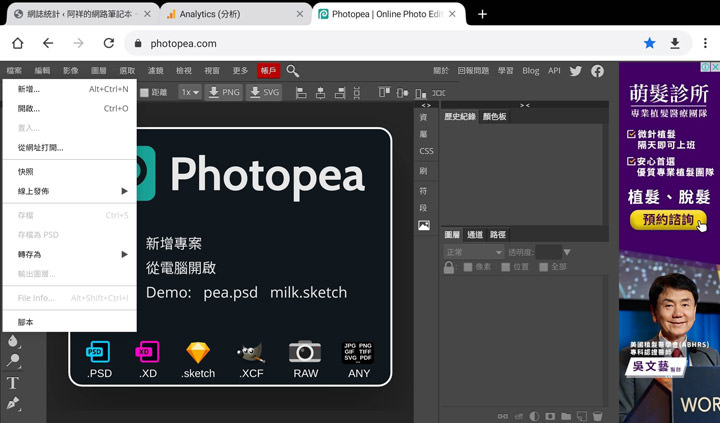Switch to the Analytics (分析) browser tab
The width and height of the screenshot is (720, 423).
click(x=236, y=14)
